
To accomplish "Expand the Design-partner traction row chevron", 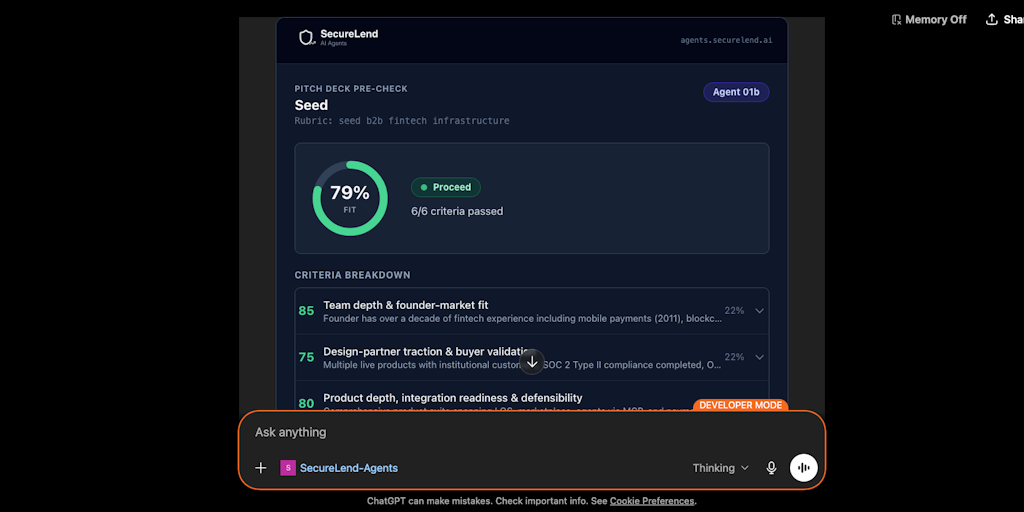I will tap(759, 357).
